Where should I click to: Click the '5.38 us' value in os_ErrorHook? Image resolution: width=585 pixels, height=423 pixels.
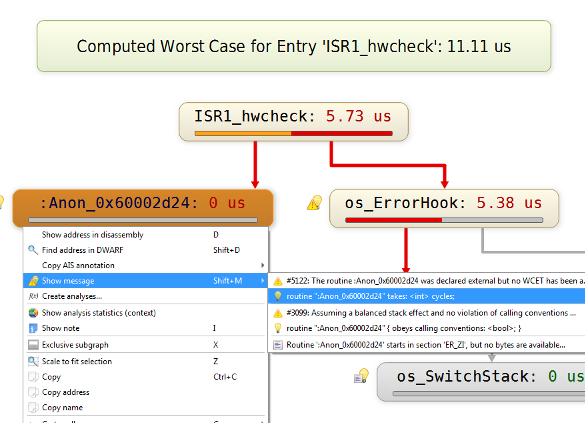509,203
